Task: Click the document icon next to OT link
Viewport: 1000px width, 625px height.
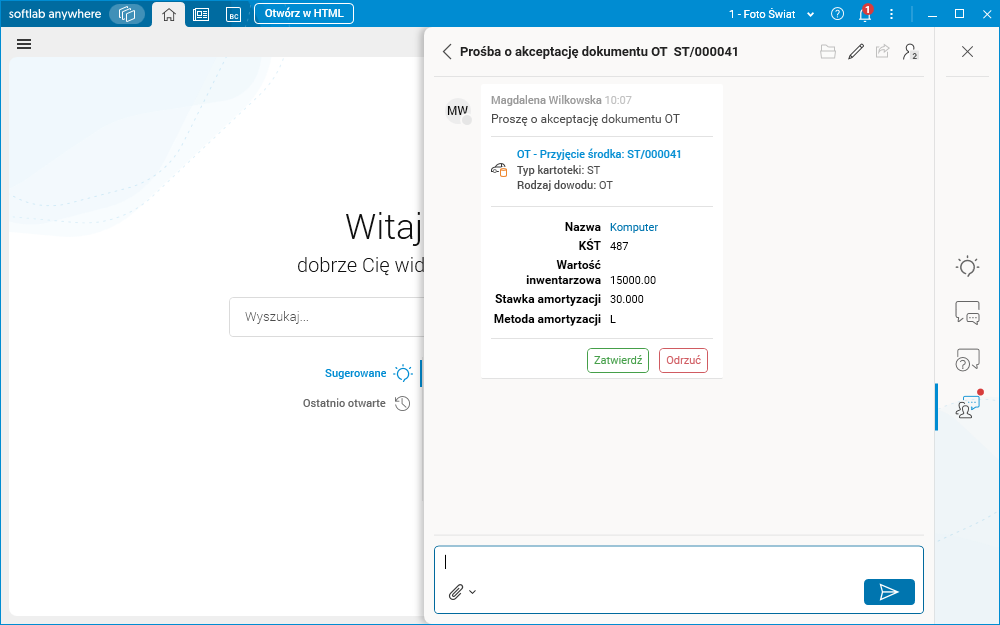Action: click(499, 170)
